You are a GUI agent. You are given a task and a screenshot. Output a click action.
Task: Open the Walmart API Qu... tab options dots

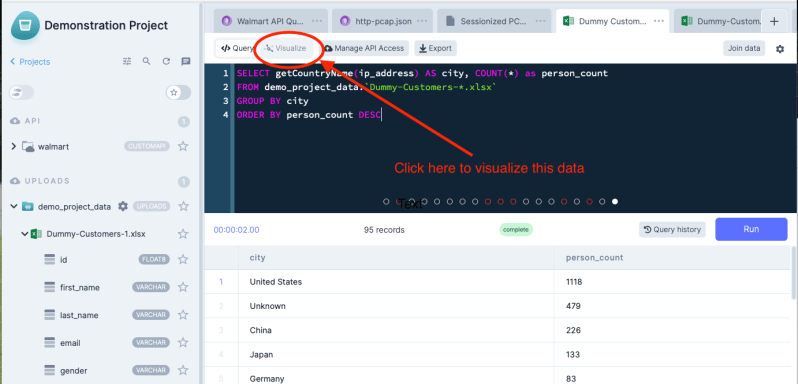point(317,21)
